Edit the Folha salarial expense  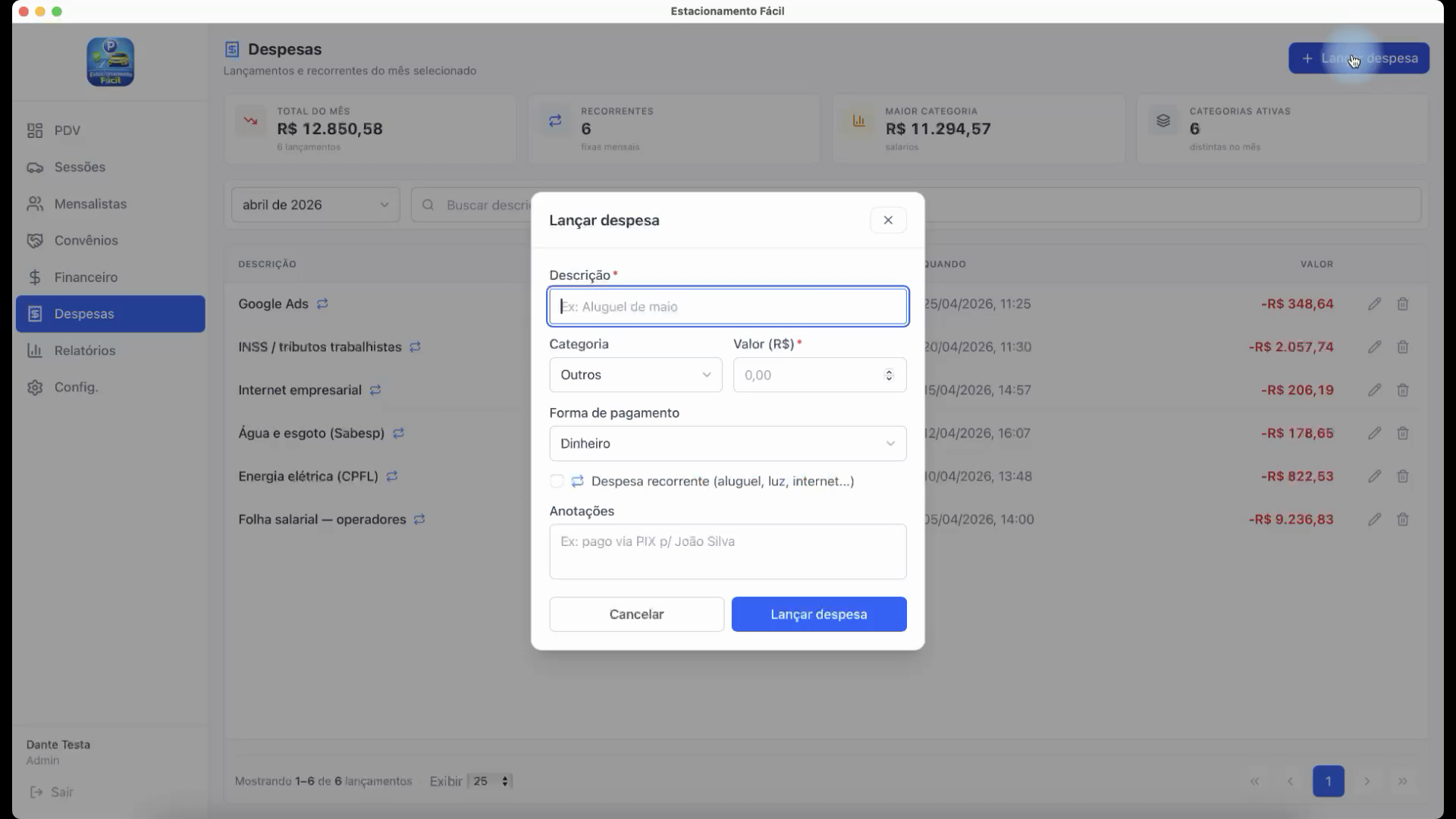pos(1374,520)
